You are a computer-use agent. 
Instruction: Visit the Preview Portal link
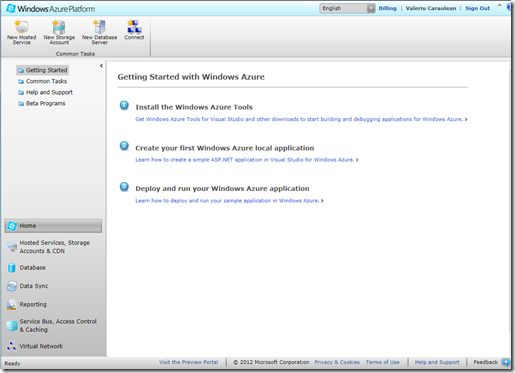click(188, 362)
